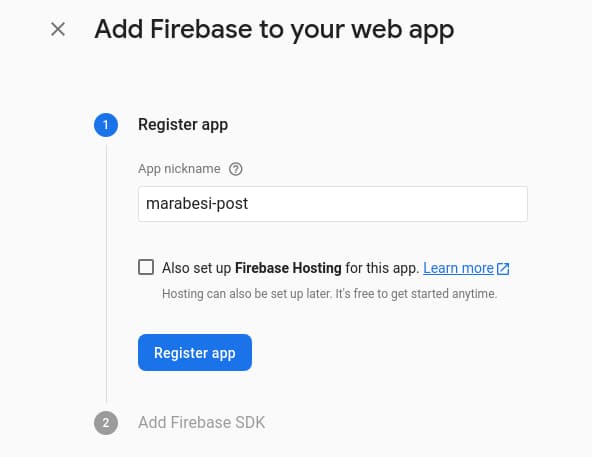Focus the App nickname input field
Image resolution: width=592 pixels, height=457 pixels.
tap(333, 204)
